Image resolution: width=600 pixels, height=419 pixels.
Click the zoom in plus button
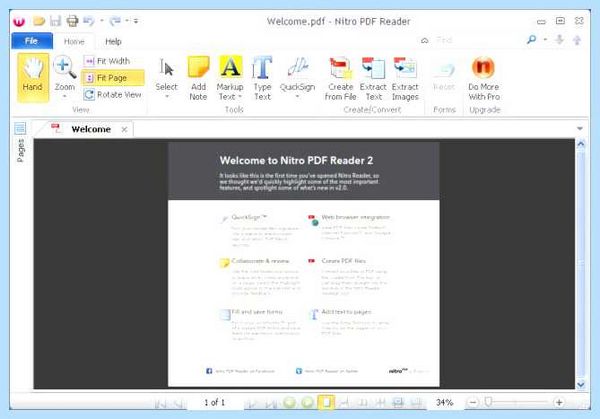tap(559, 403)
